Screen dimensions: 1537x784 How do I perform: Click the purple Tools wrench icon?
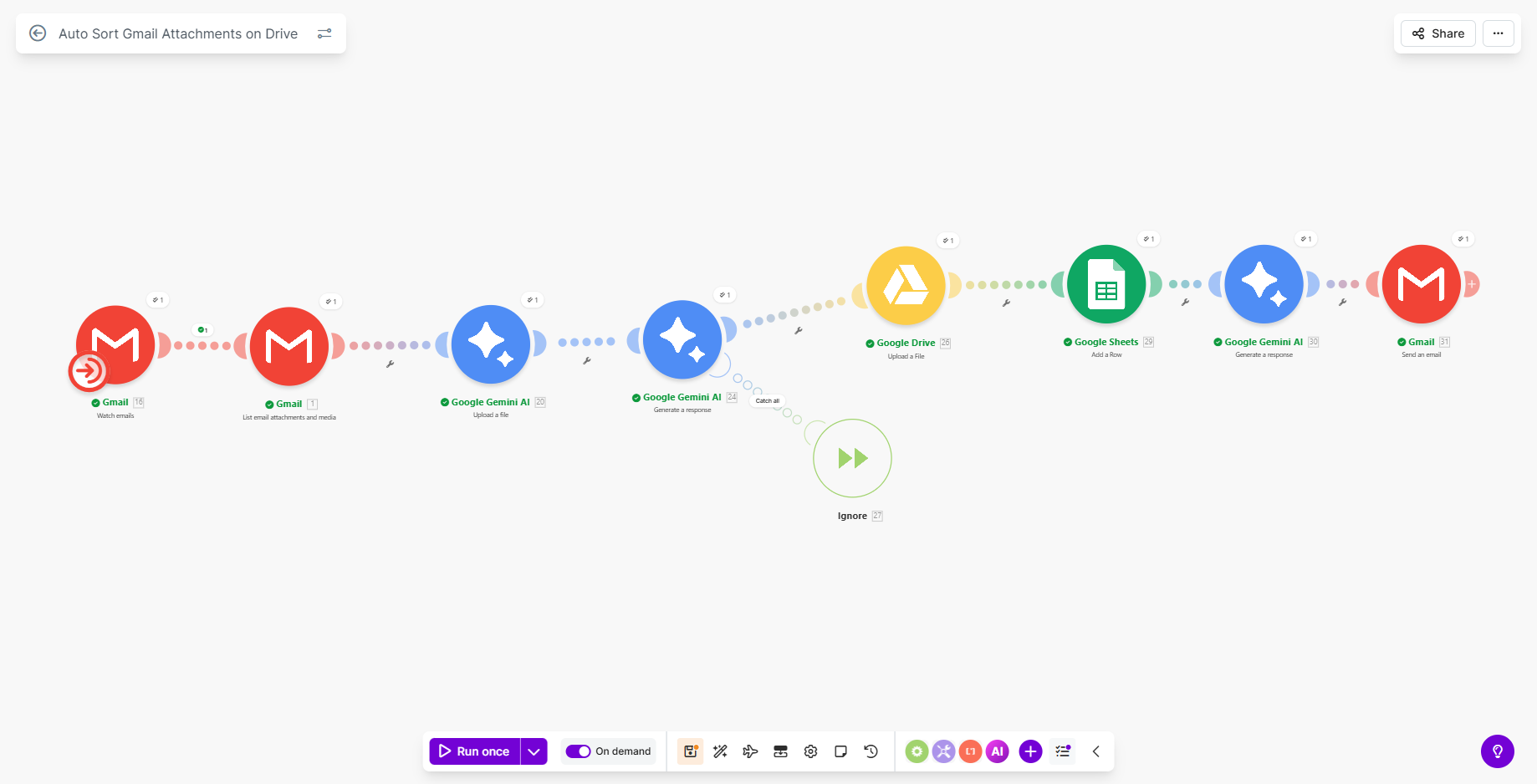(x=943, y=751)
